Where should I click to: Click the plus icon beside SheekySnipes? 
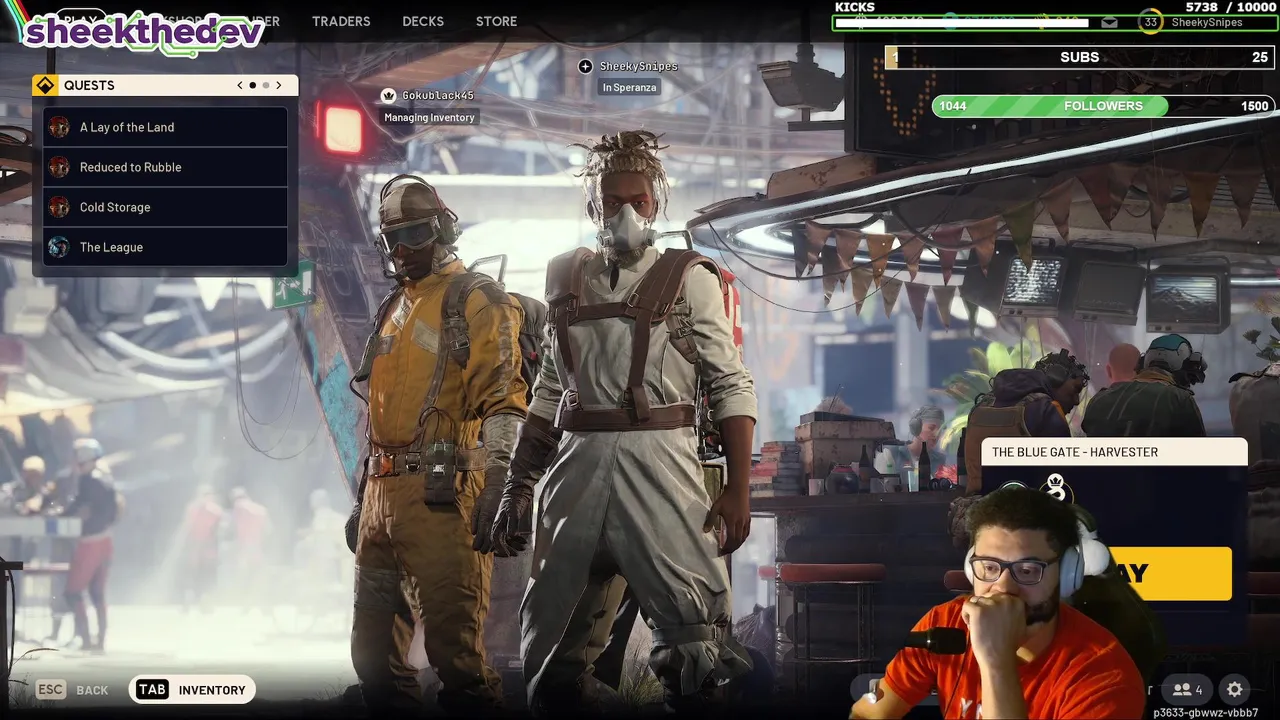586,66
